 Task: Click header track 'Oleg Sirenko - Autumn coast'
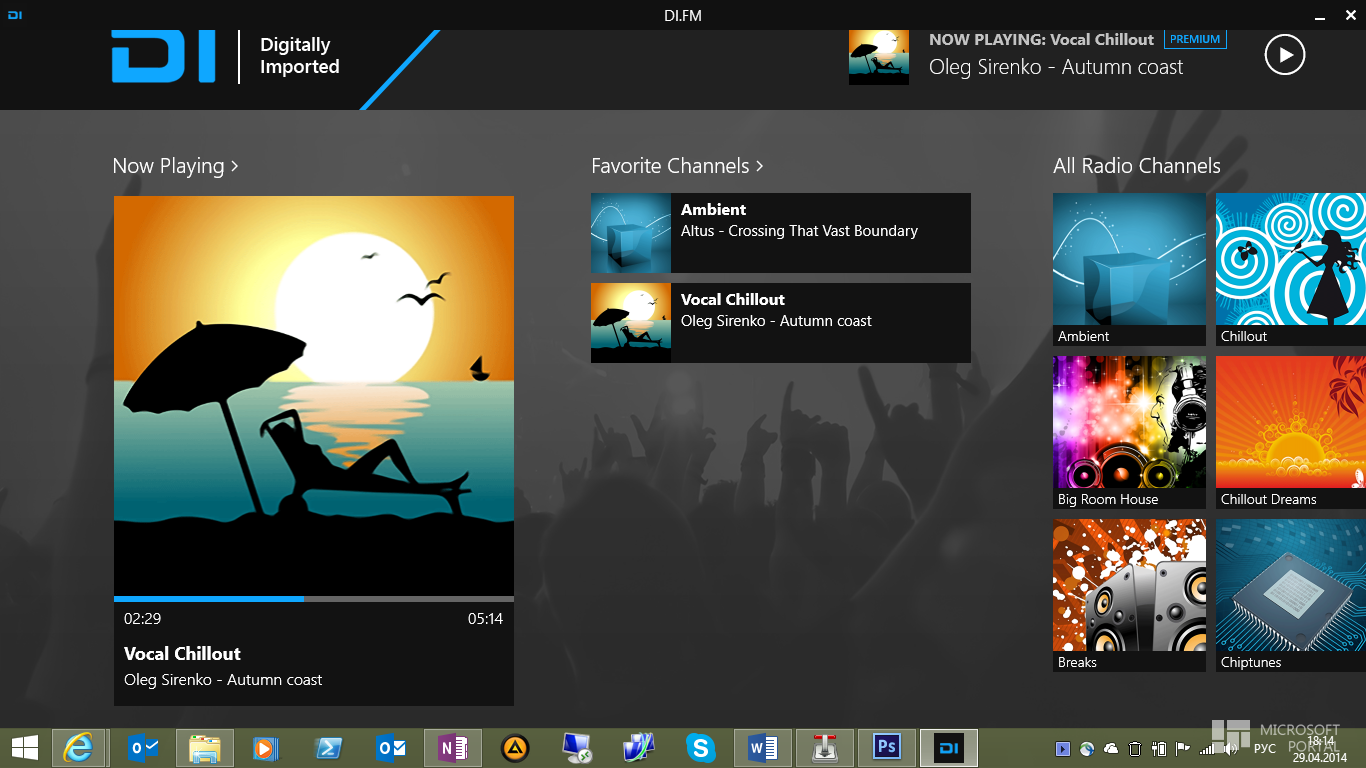click(x=1056, y=67)
